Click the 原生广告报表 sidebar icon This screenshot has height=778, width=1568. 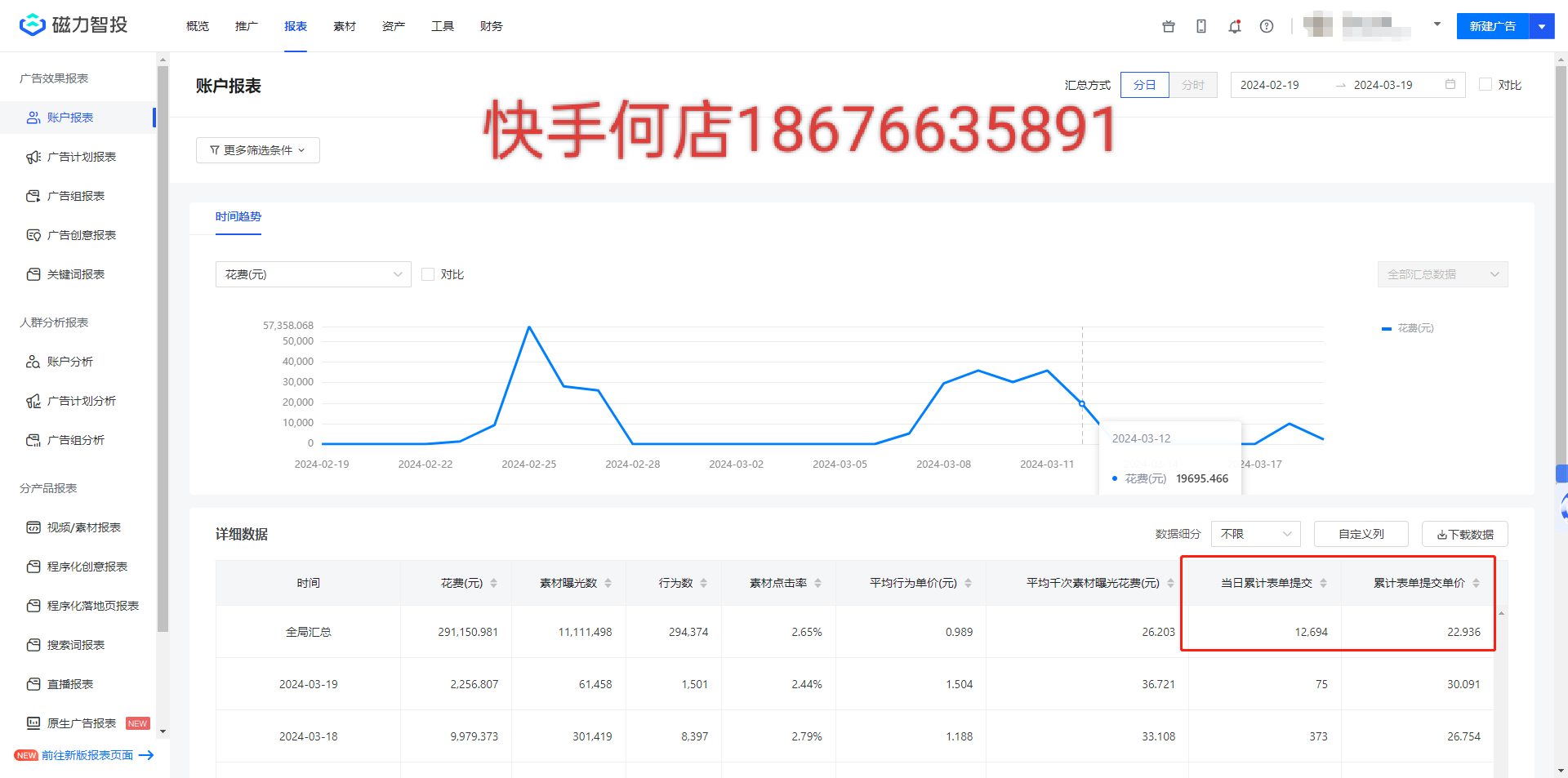point(33,723)
